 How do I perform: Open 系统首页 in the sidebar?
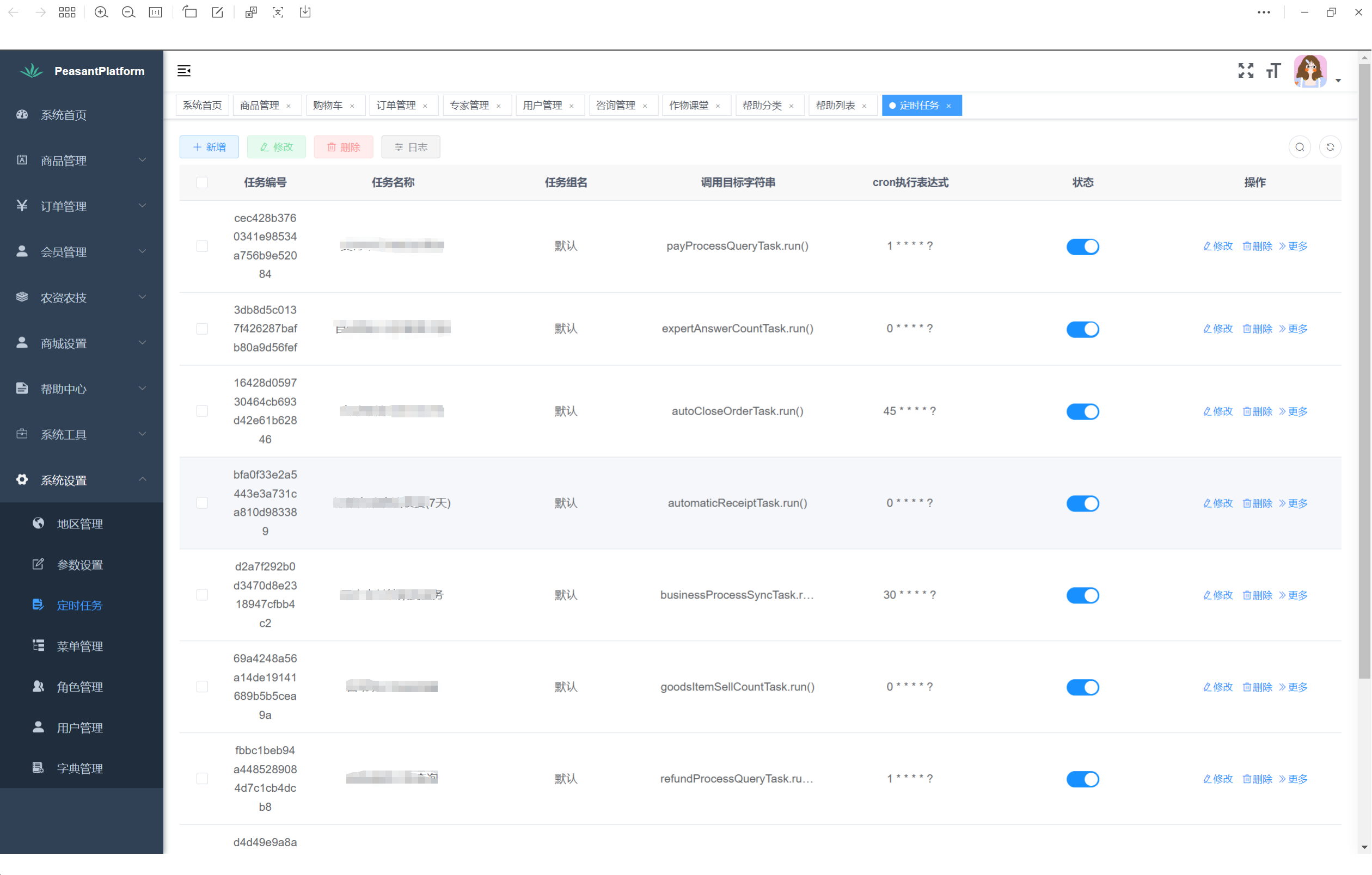coord(82,114)
